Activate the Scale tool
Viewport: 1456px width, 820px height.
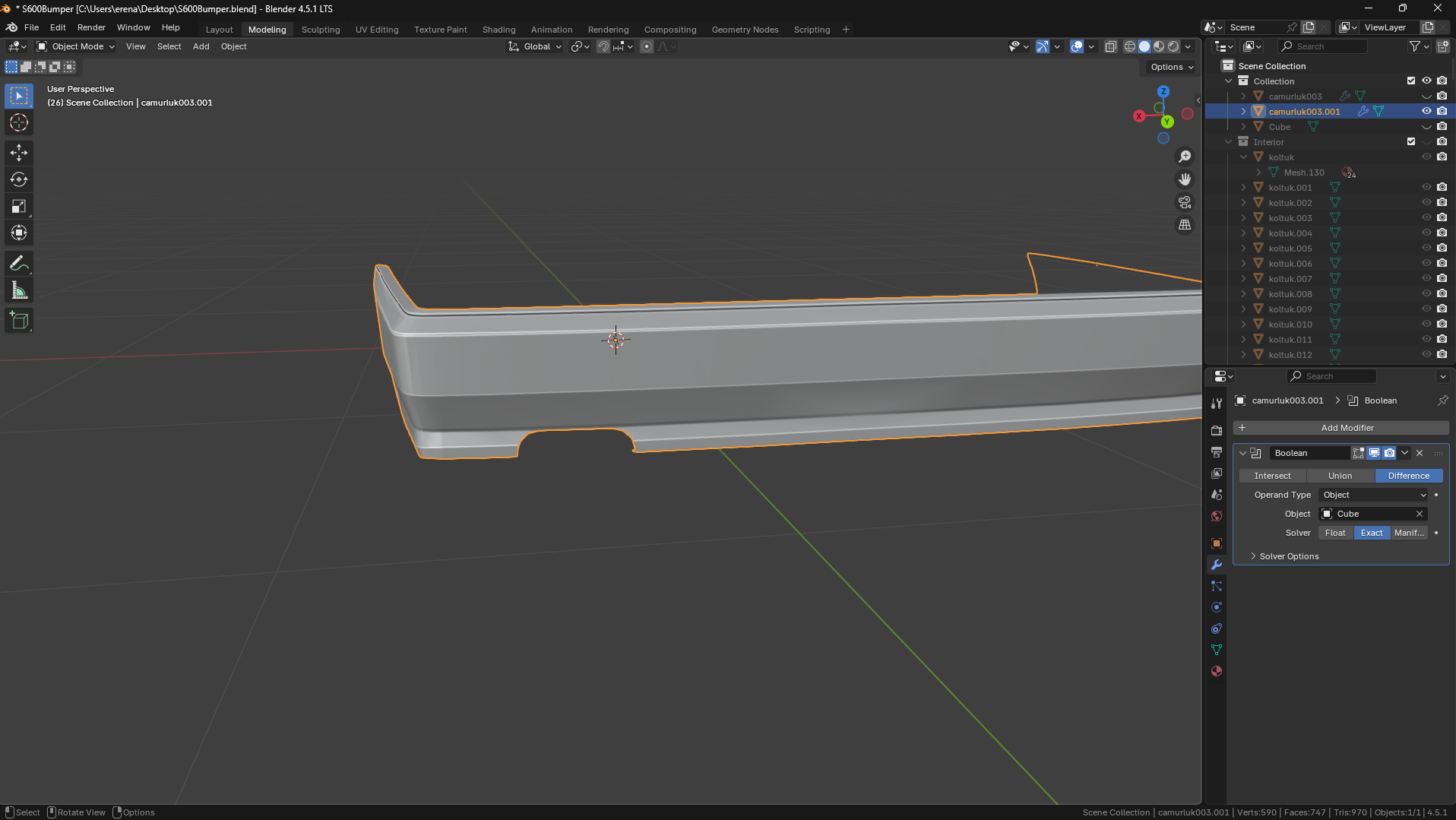[x=19, y=206]
